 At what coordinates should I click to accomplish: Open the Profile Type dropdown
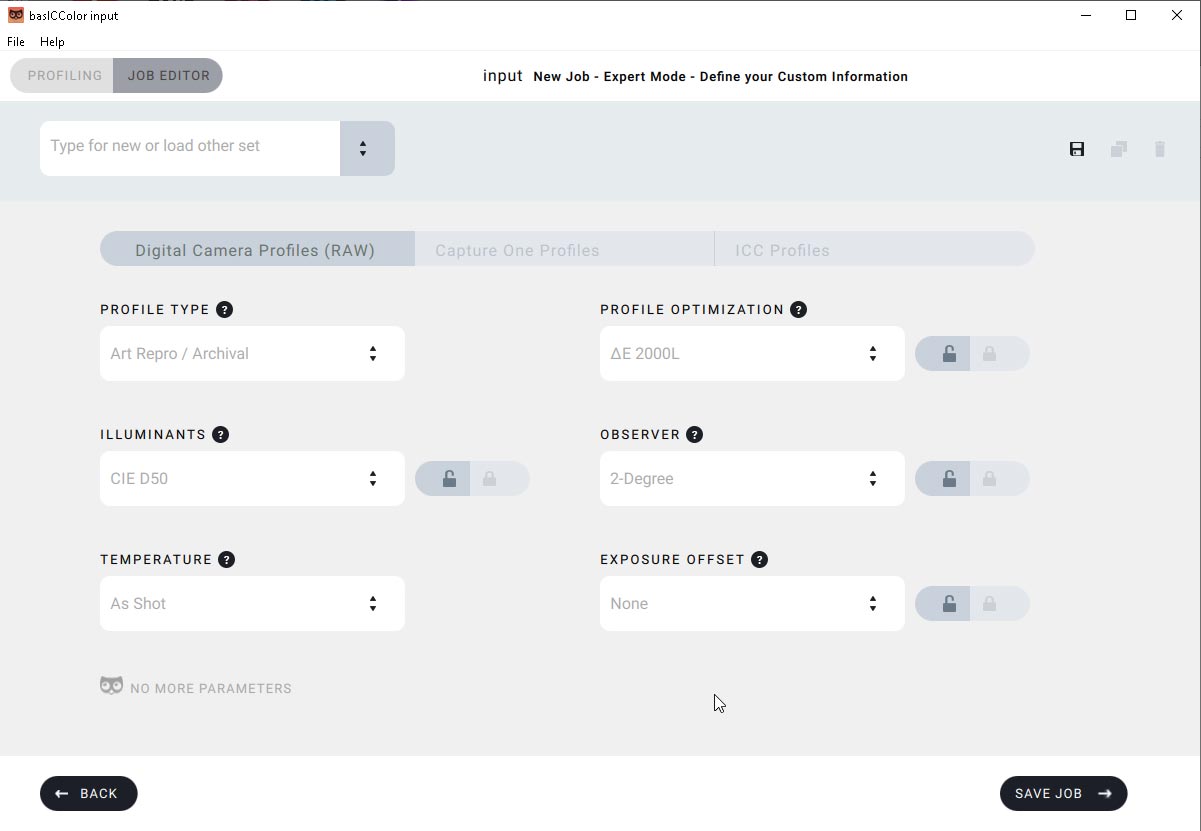tap(252, 353)
